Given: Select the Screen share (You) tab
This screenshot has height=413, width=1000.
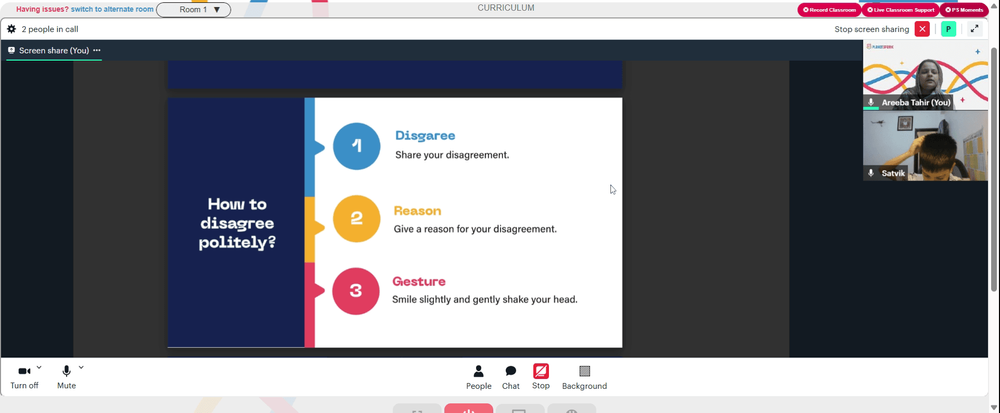Looking at the screenshot, I should 54,50.
